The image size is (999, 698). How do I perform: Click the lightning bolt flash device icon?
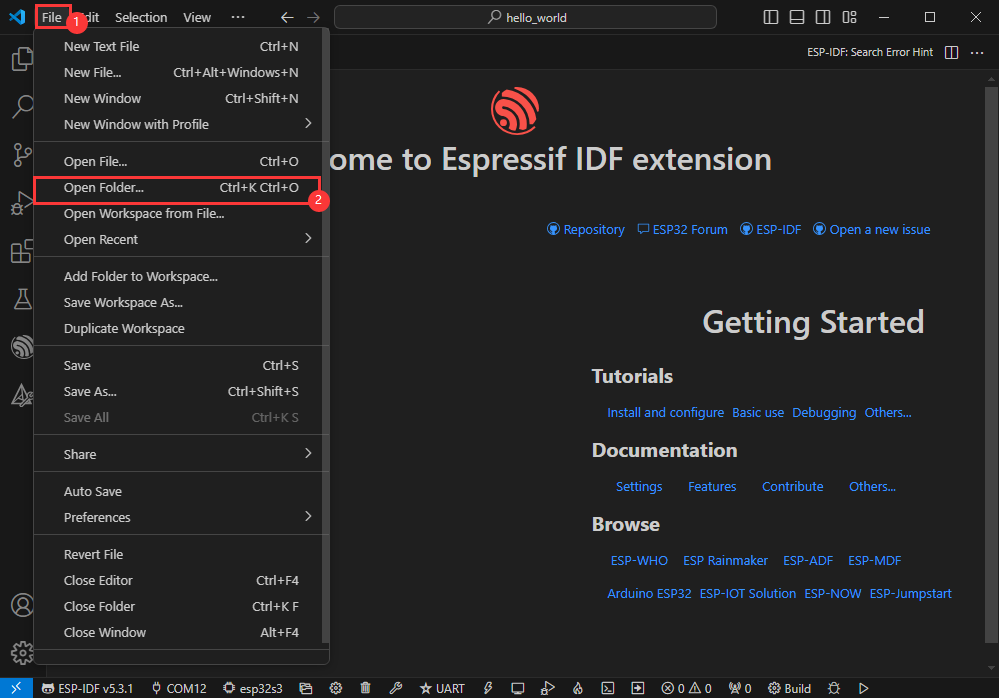tap(488, 688)
